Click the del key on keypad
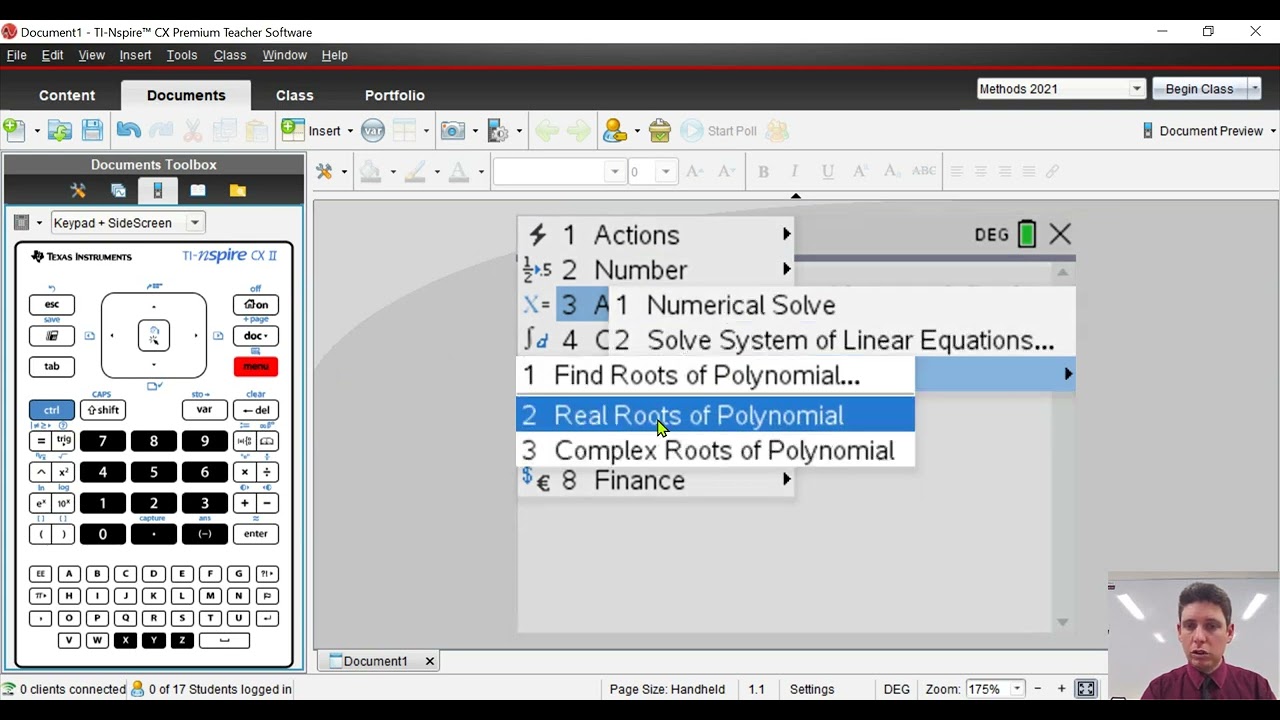The width and height of the screenshot is (1280, 720). coord(256,410)
